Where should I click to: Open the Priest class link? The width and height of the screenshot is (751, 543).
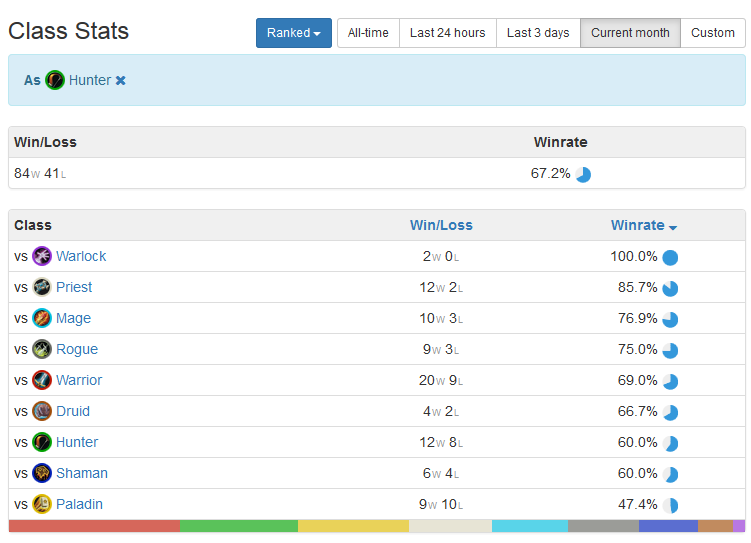pyautogui.click(x=74, y=287)
